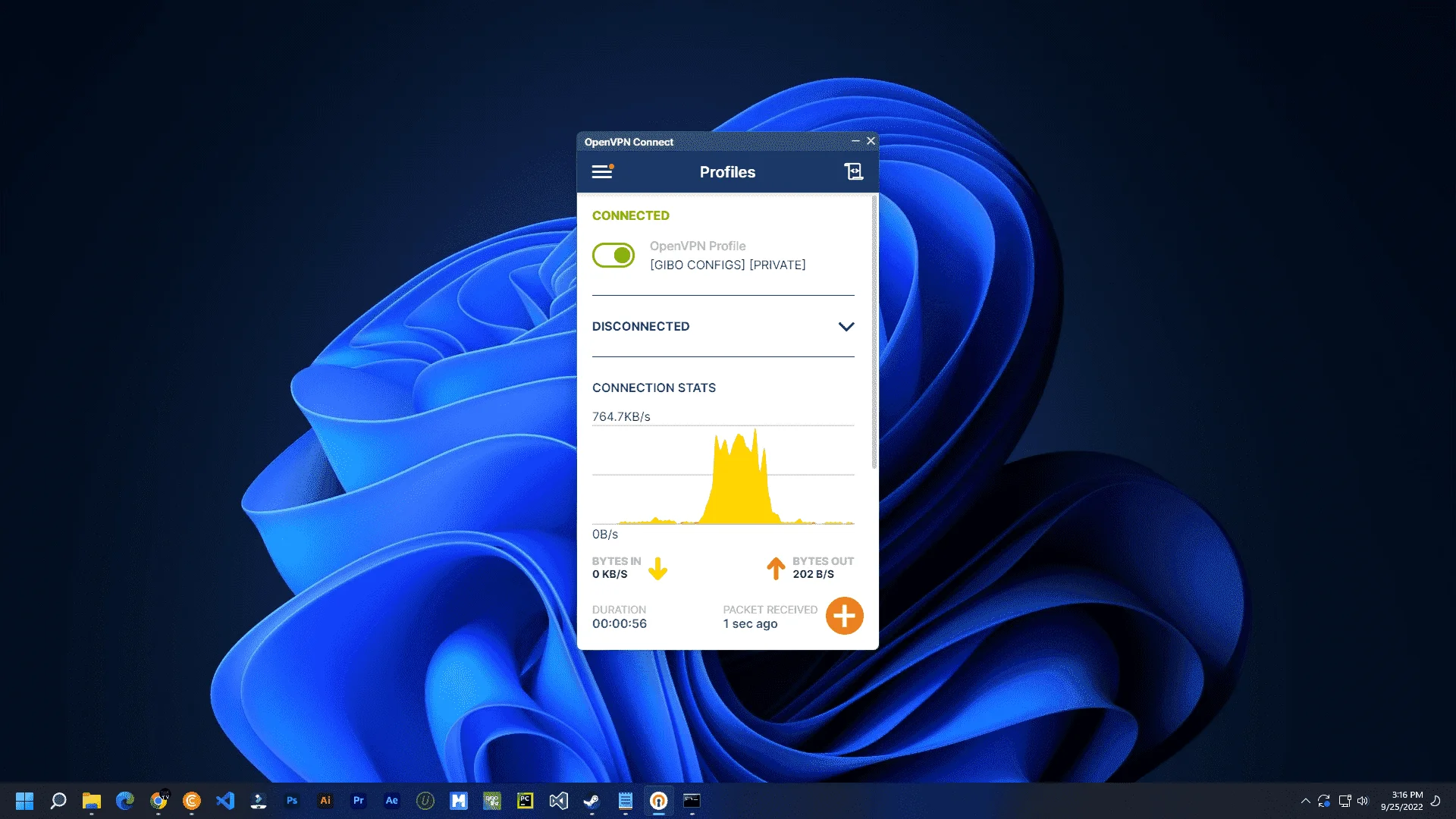Click the CONNECTION STATS heading
Image resolution: width=1456 pixels, height=819 pixels.
click(654, 388)
